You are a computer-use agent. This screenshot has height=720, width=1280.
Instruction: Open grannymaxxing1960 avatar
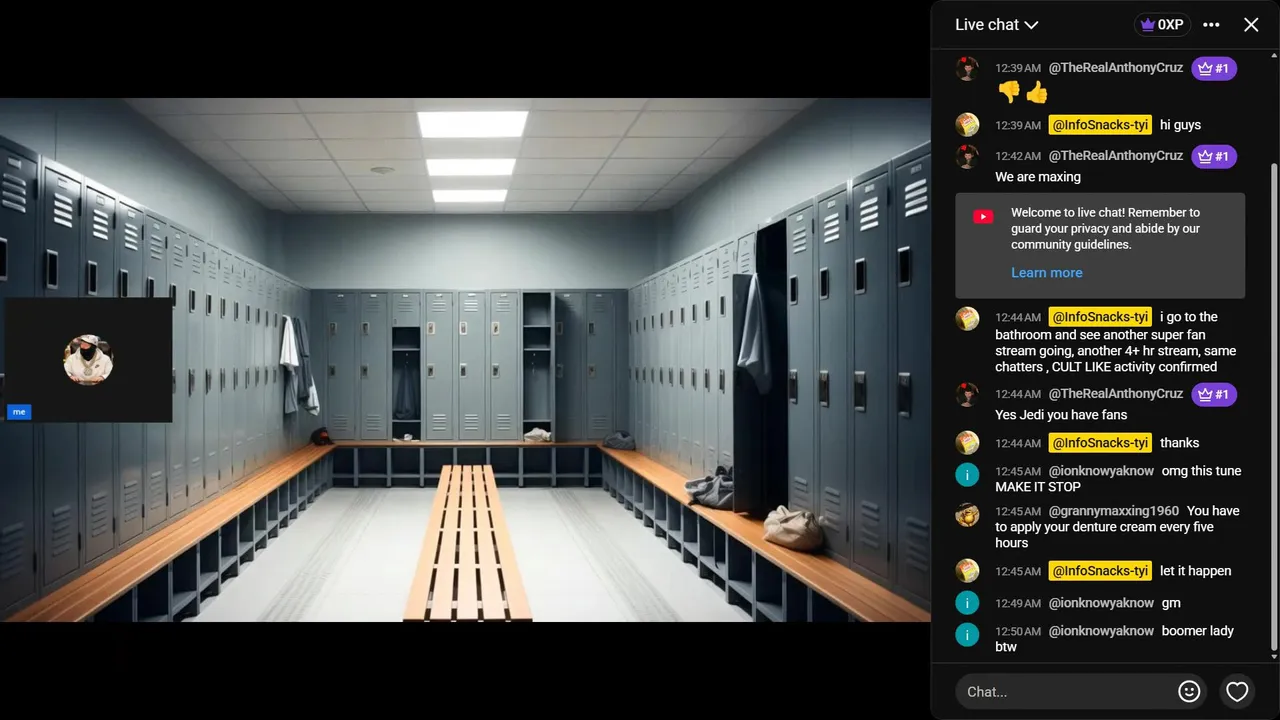[967, 515]
